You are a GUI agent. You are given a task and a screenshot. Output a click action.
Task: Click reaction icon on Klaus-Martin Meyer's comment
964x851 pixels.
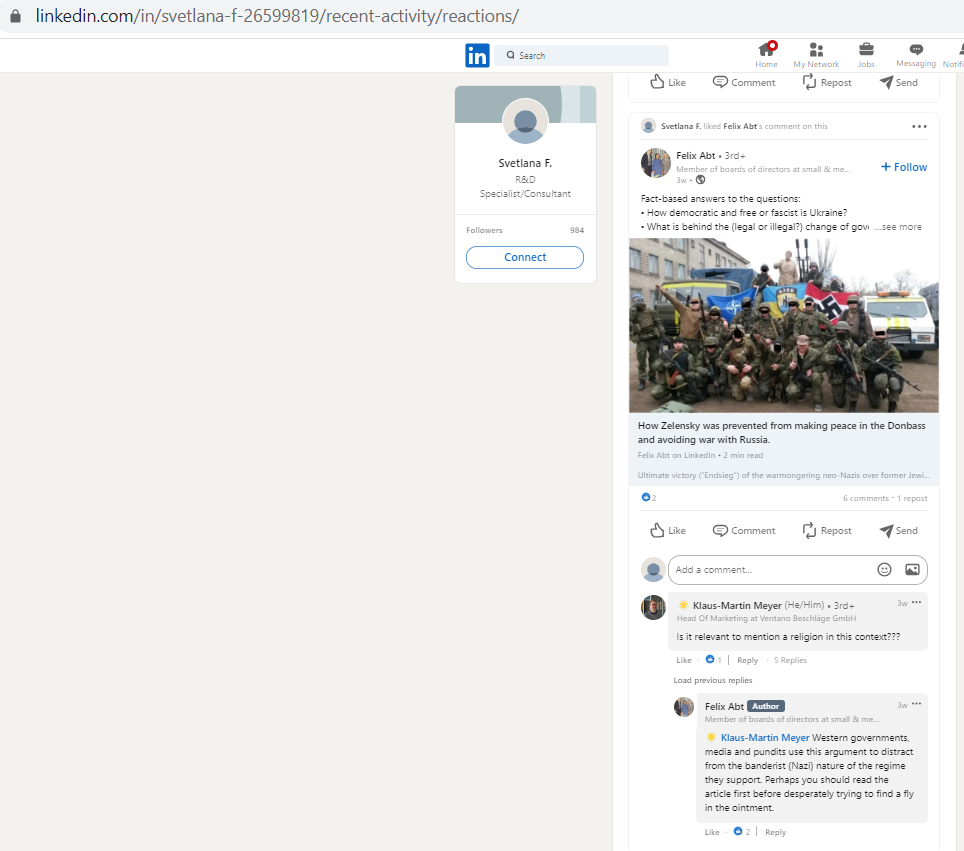[710, 659]
